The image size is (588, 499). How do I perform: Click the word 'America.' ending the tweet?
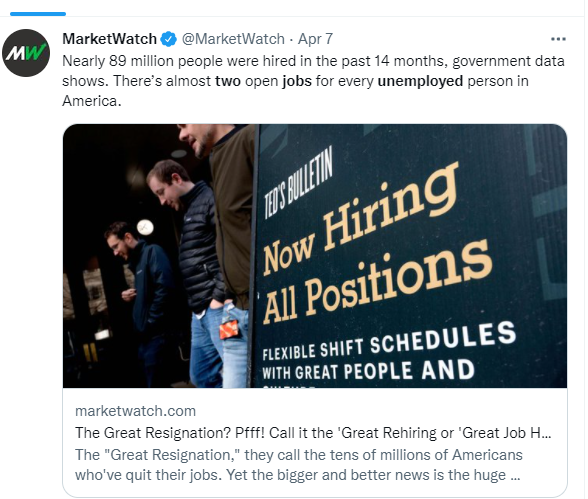(x=92, y=101)
